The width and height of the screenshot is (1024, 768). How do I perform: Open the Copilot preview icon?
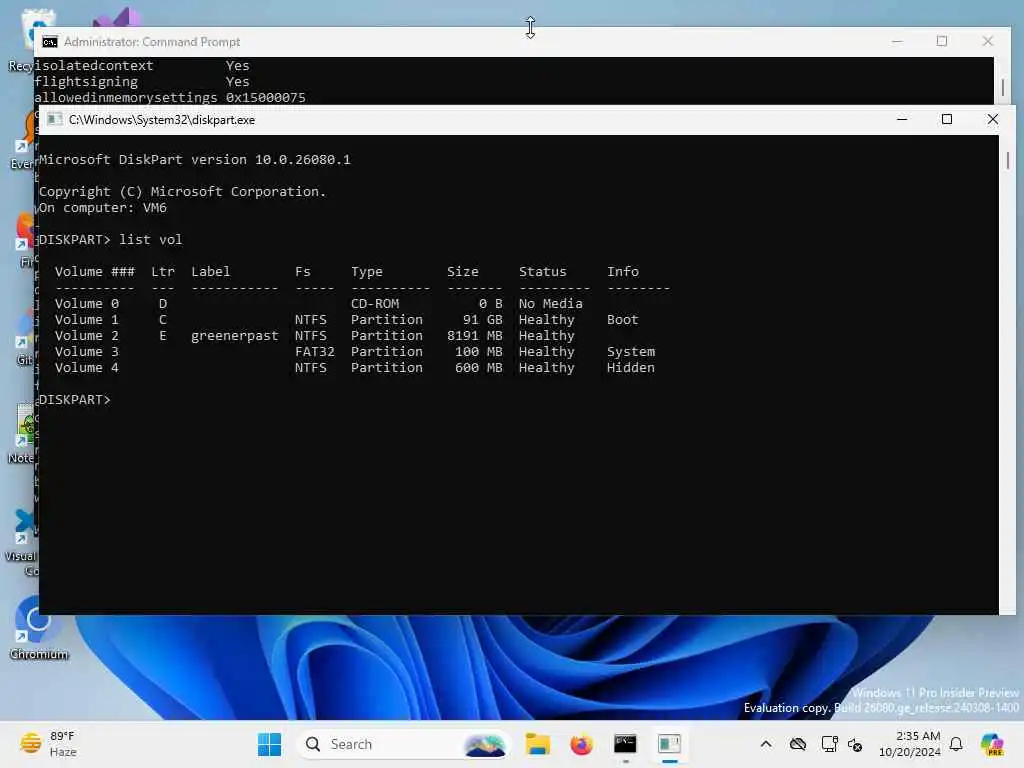click(x=992, y=744)
